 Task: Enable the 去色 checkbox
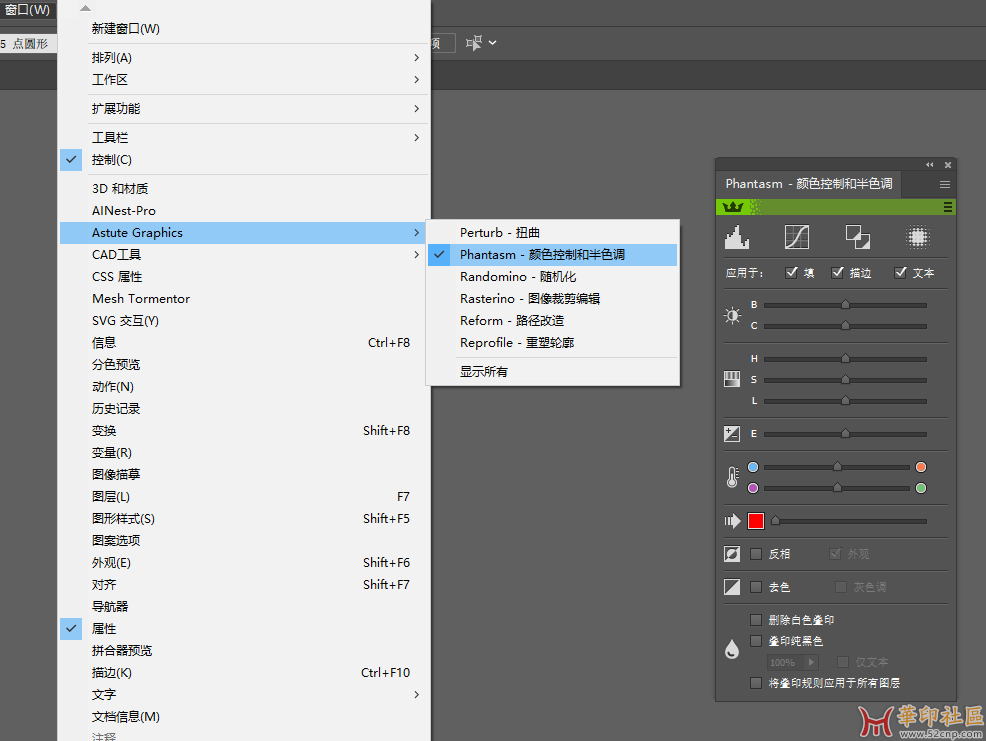(756, 587)
